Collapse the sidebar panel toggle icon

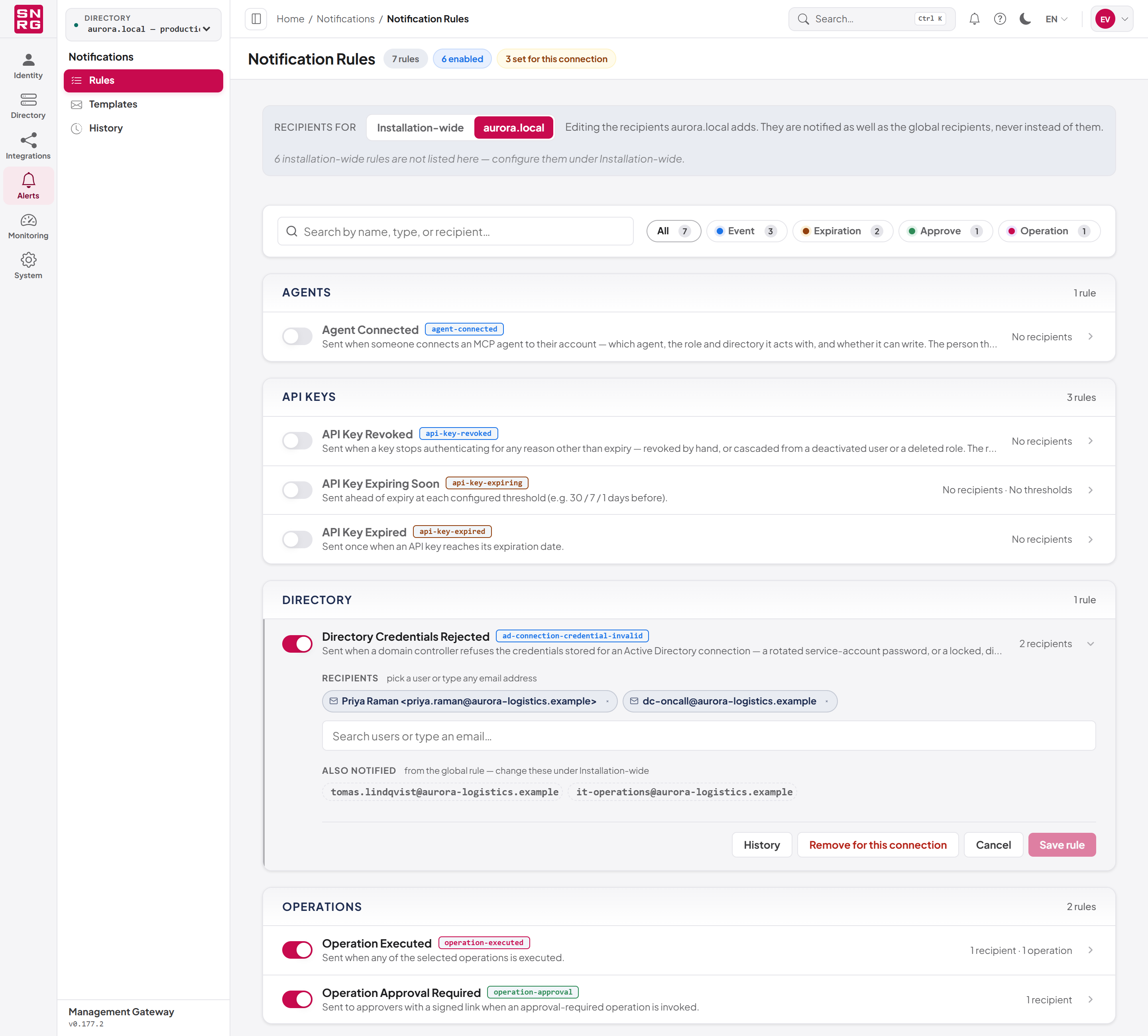click(256, 19)
